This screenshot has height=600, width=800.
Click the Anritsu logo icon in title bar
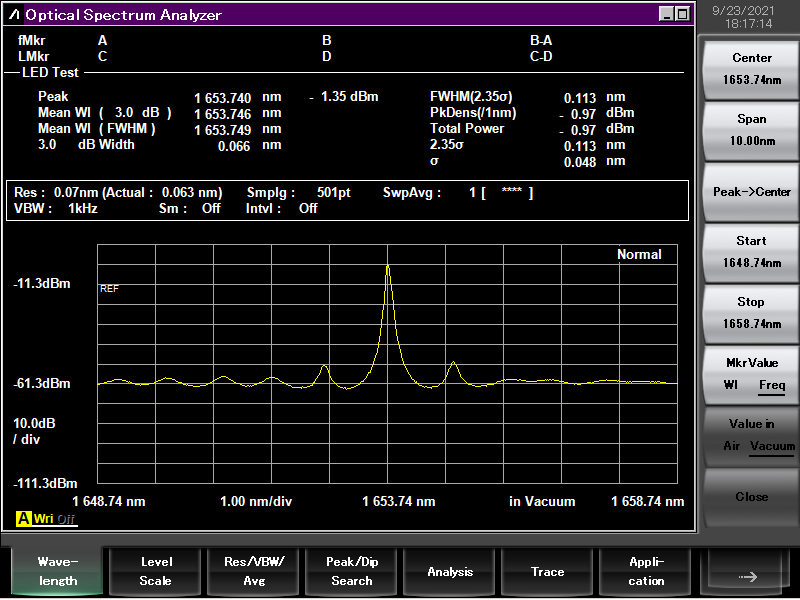(14, 14)
